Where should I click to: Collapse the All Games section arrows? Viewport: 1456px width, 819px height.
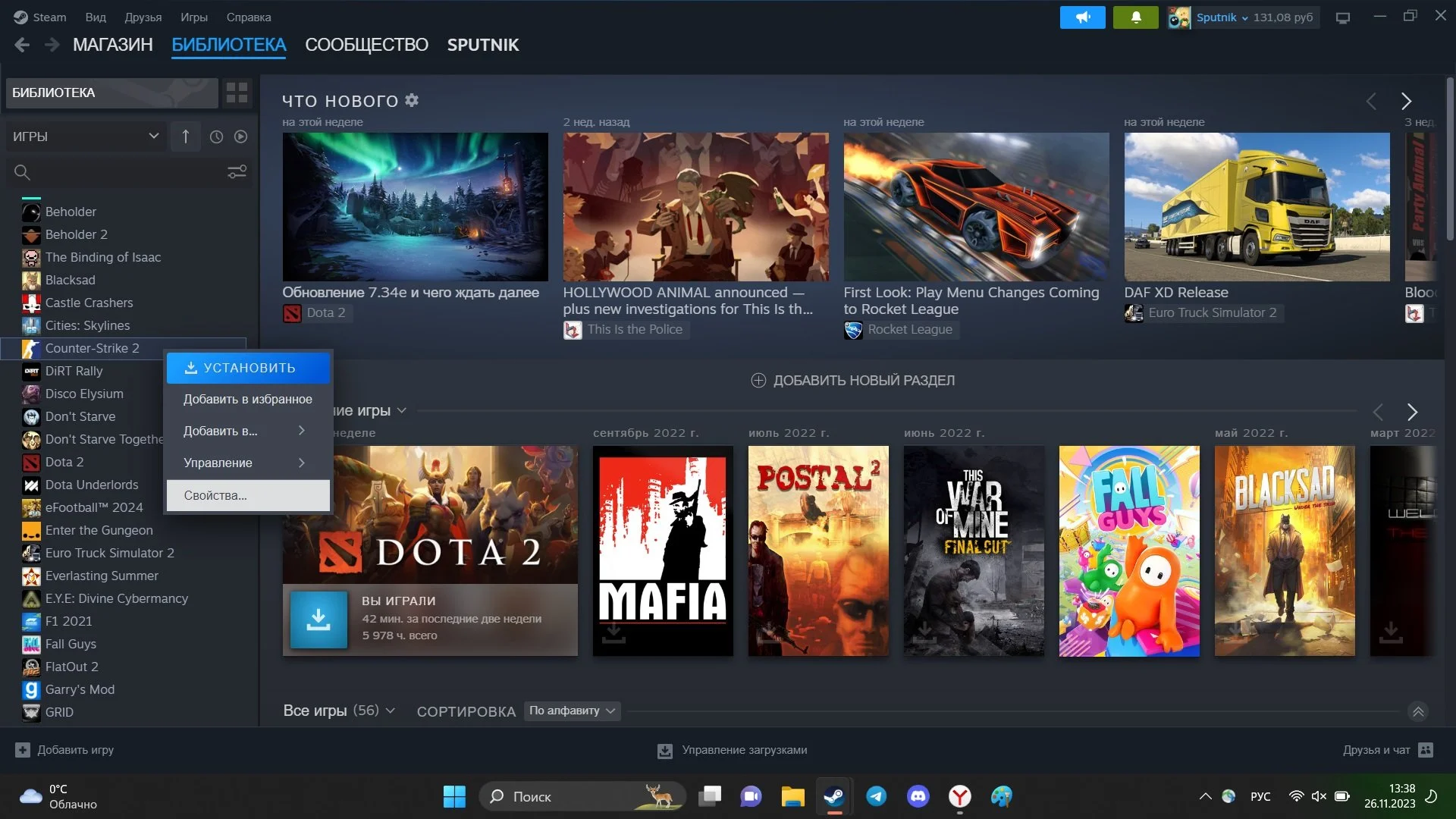point(1418,711)
